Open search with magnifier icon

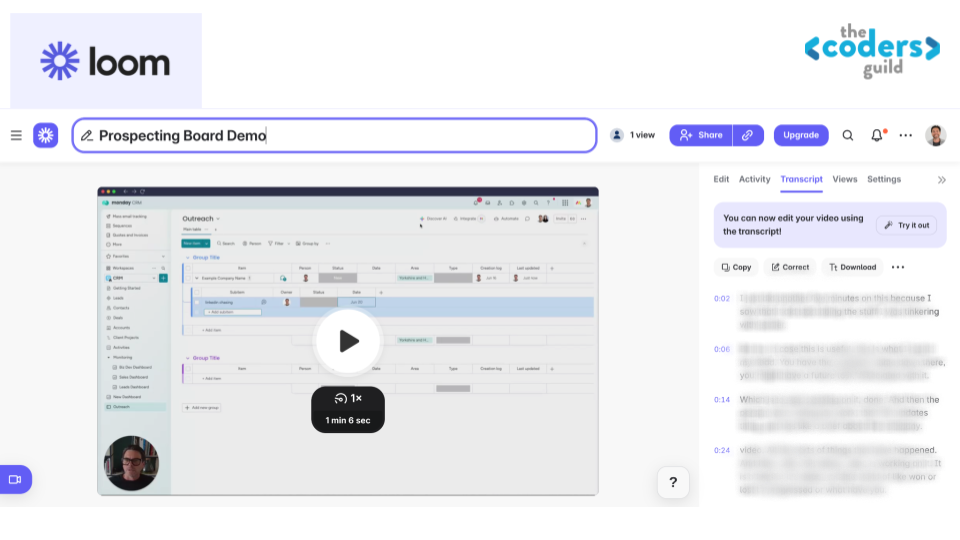click(847, 135)
